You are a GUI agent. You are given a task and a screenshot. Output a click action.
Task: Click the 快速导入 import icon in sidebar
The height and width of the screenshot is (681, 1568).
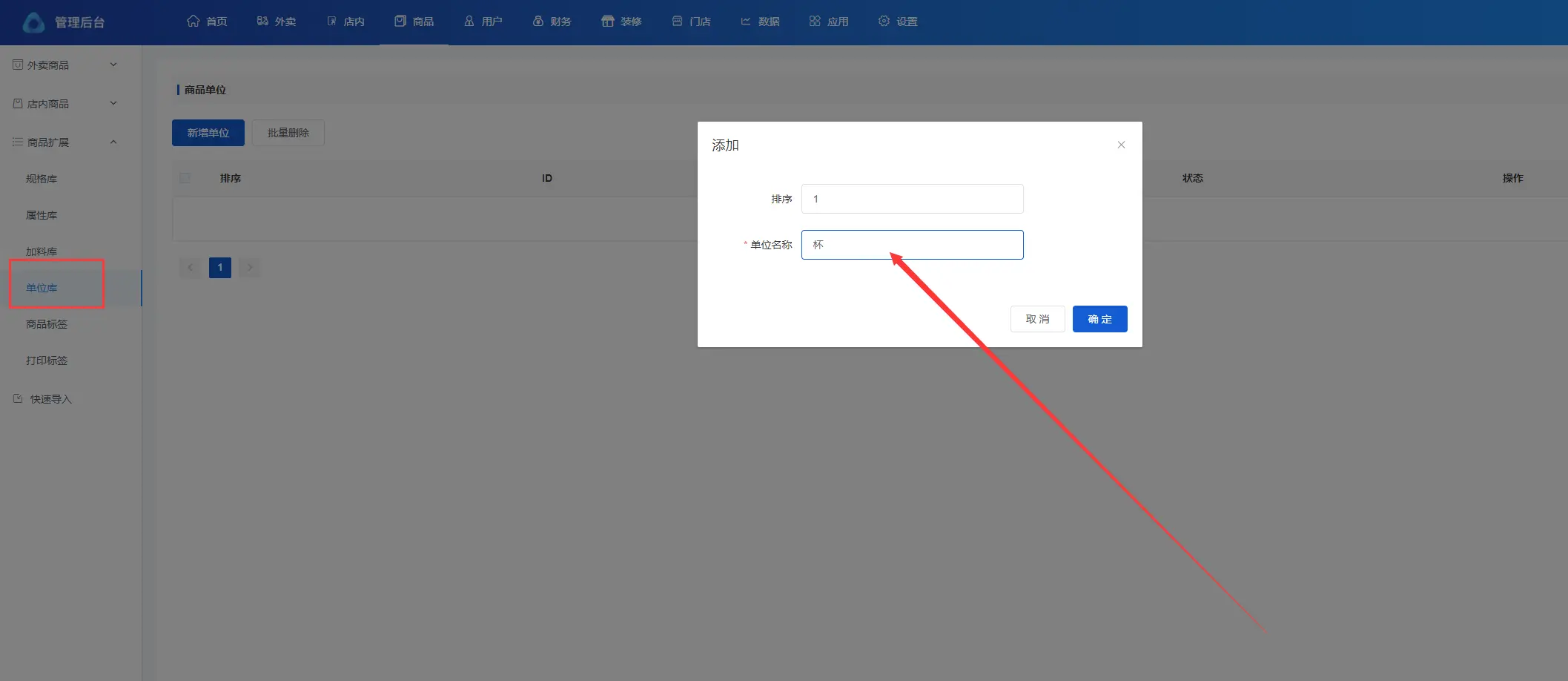point(18,398)
